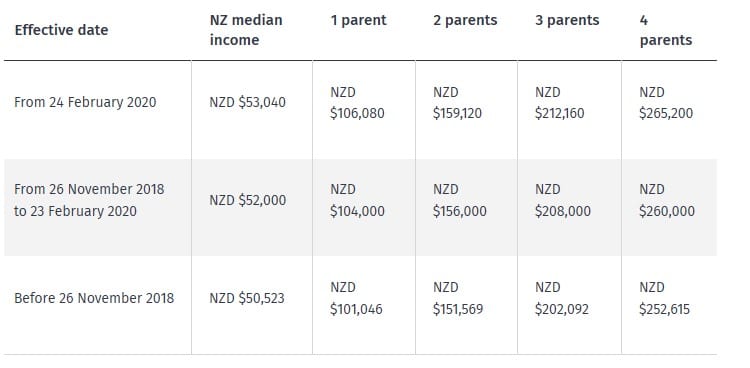Select the NZD $151,569 cell

point(458,298)
